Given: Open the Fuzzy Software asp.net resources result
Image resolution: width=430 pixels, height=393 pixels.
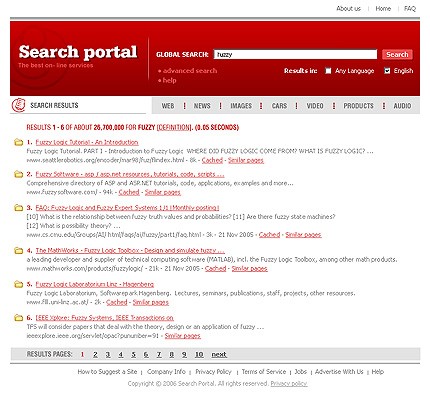Looking at the screenshot, I should [x=130, y=174].
